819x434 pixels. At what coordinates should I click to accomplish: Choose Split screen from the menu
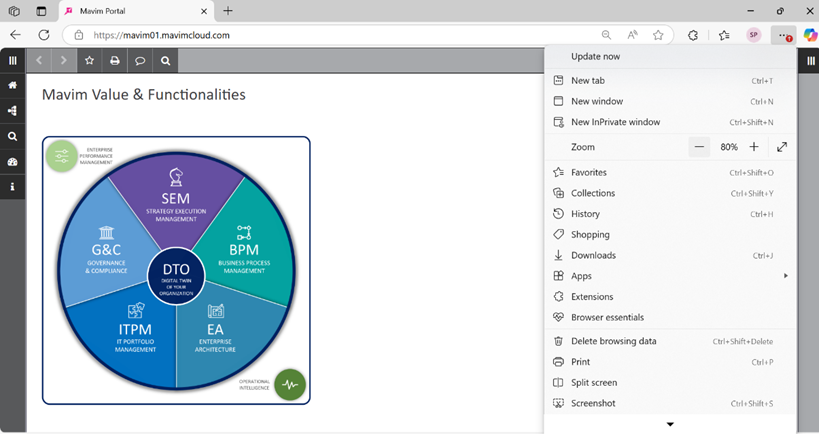click(x=671, y=382)
